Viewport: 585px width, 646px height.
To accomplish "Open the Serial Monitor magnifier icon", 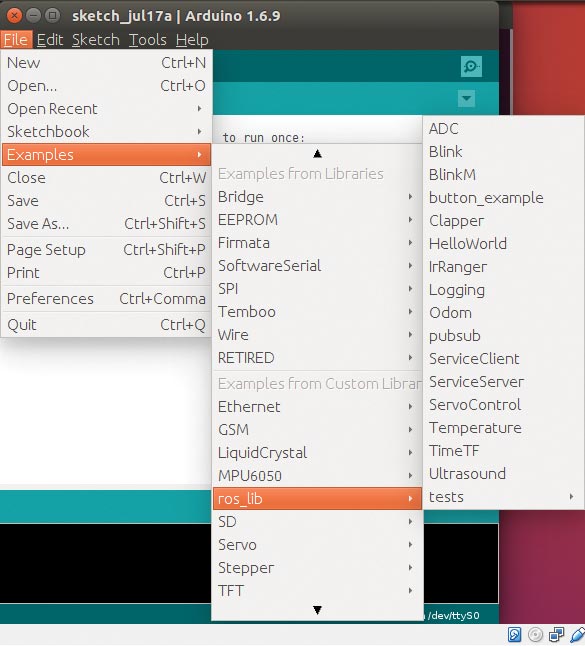I will [471, 67].
